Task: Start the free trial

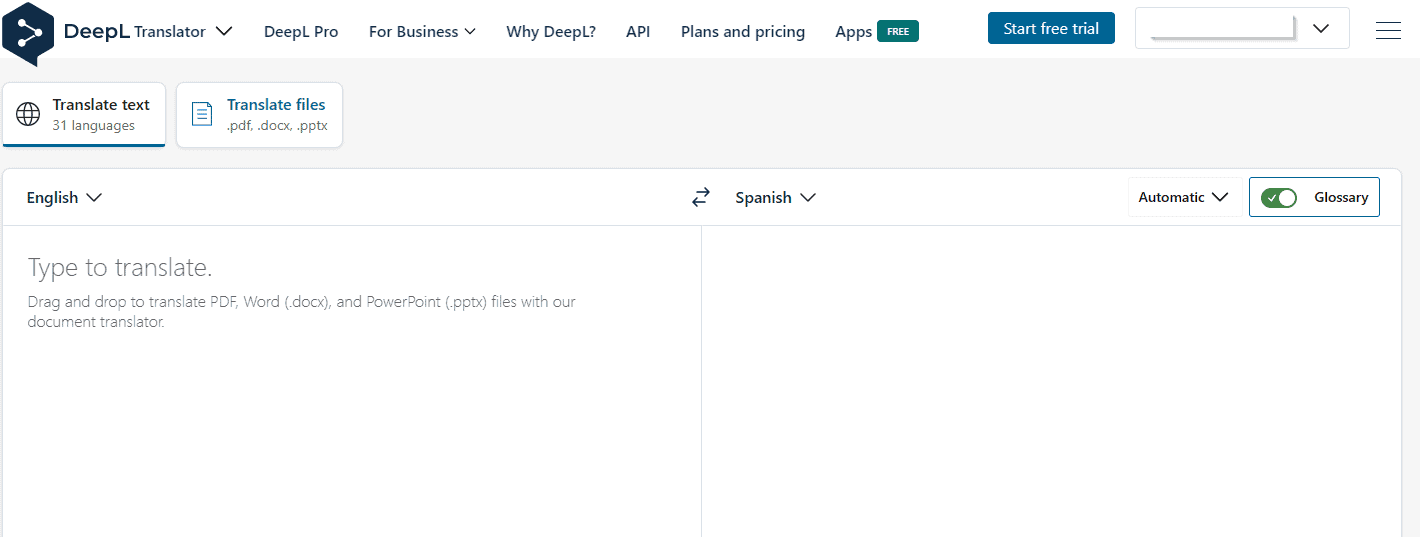Action: tap(1051, 28)
